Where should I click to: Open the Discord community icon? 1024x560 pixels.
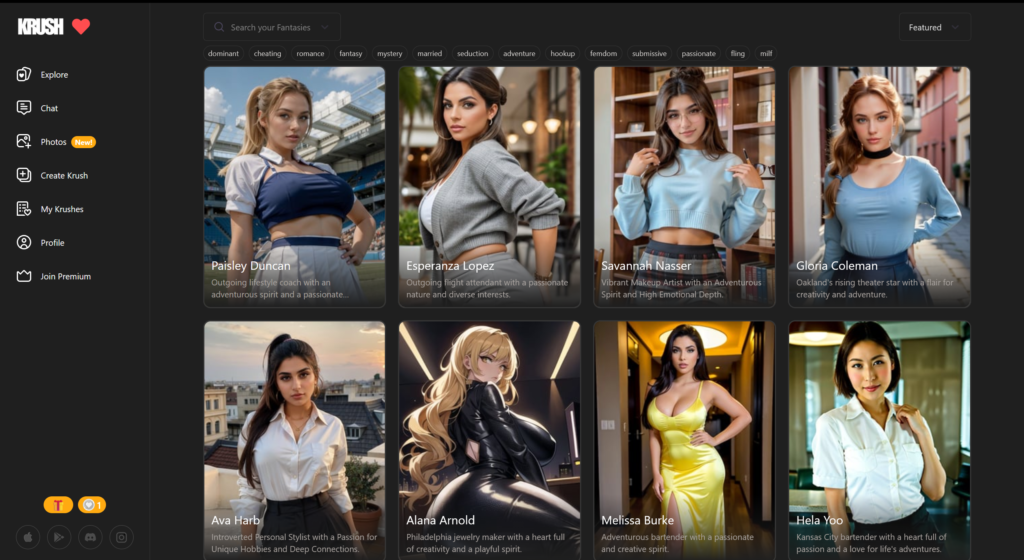90,537
